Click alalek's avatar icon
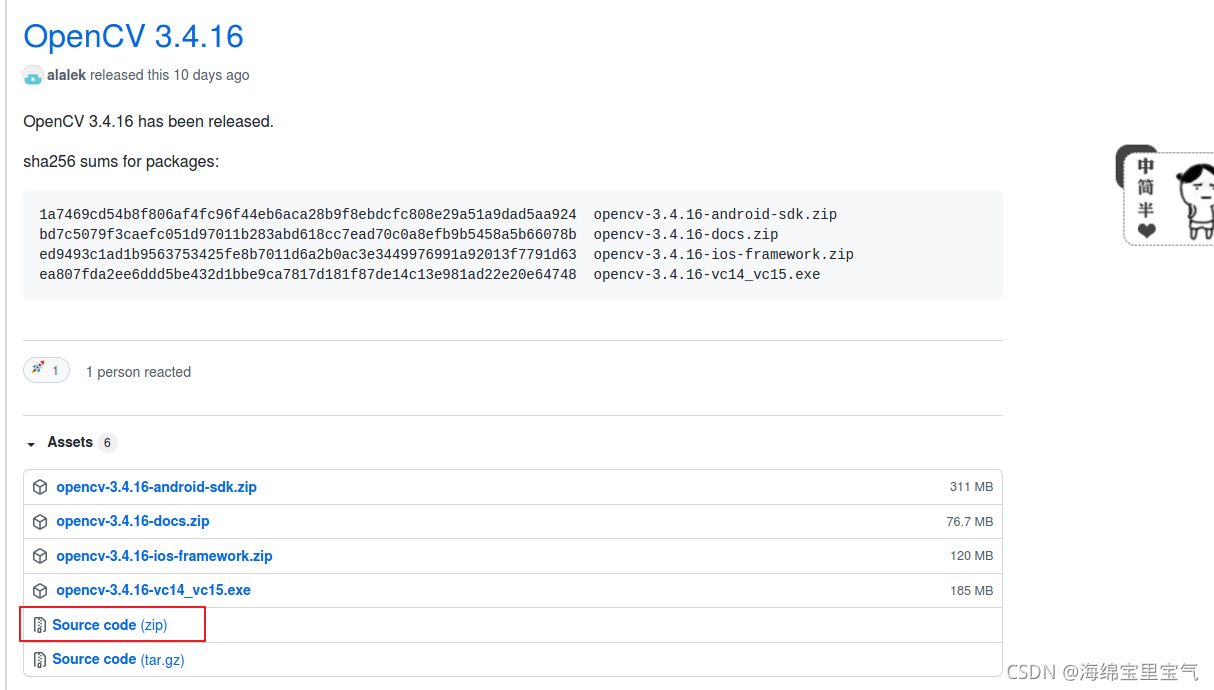 pos(33,75)
